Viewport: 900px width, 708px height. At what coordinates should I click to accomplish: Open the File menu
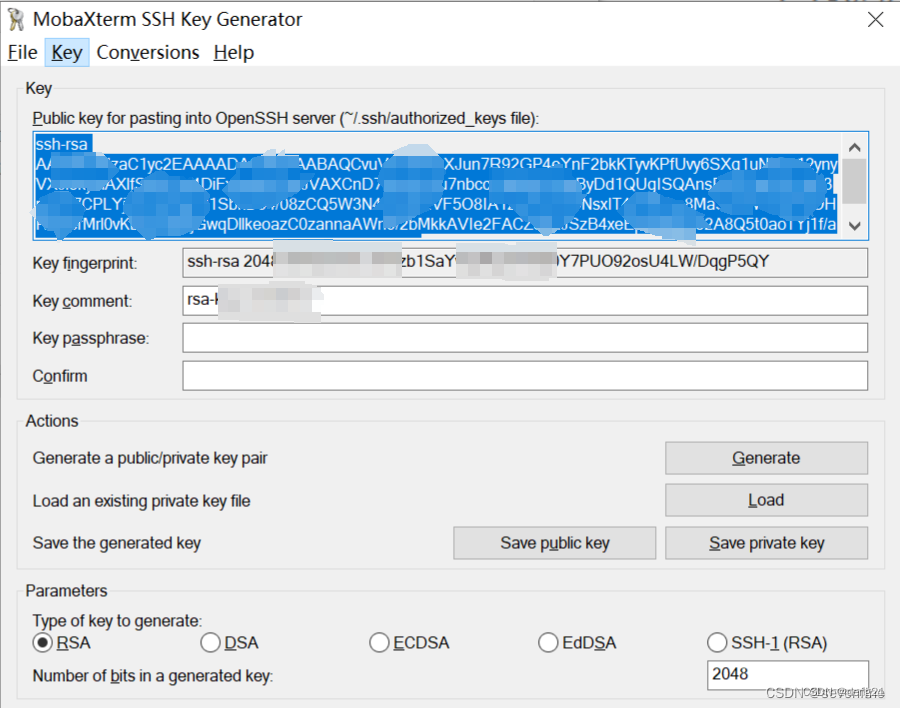(x=22, y=52)
